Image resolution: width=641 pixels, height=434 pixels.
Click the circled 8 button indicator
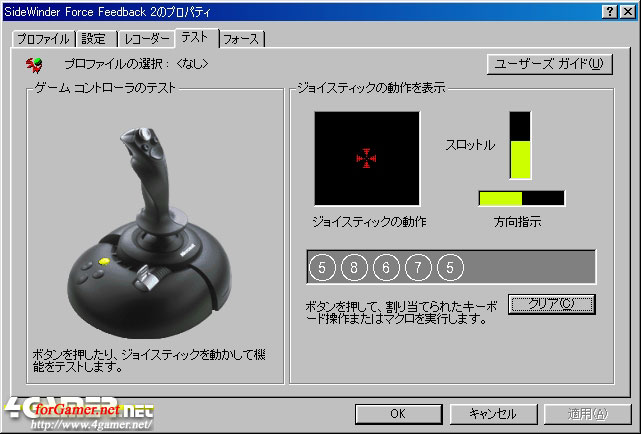click(x=354, y=268)
